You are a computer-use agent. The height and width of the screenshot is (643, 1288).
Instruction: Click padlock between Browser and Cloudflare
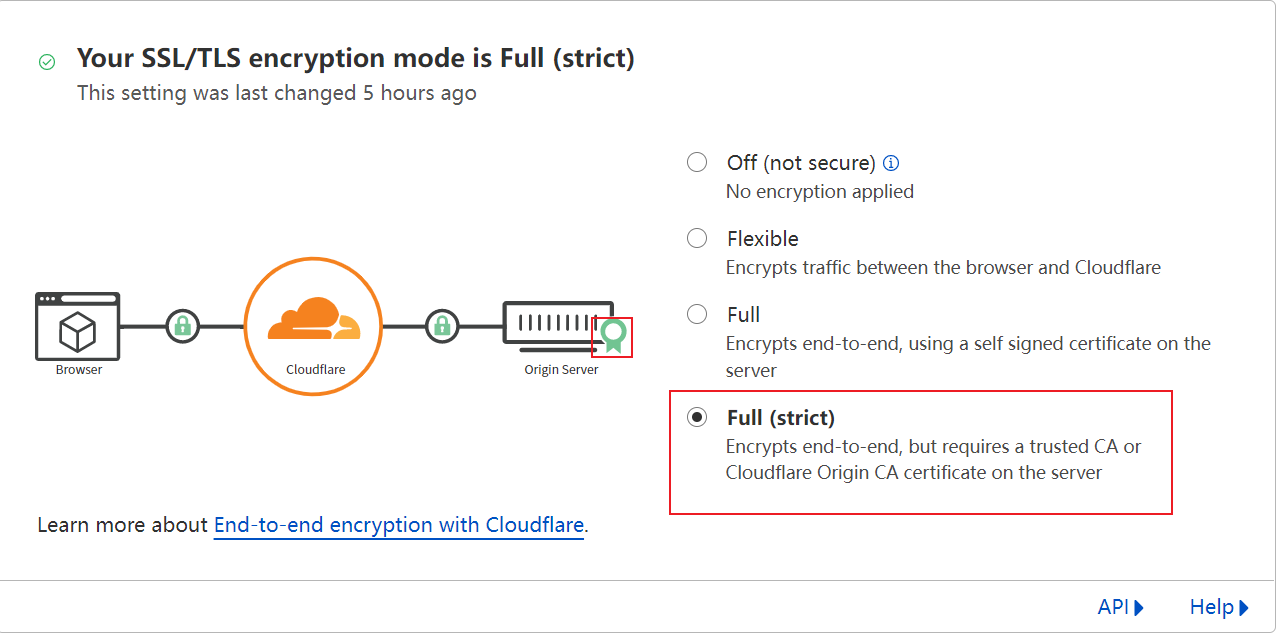click(x=182, y=326)
